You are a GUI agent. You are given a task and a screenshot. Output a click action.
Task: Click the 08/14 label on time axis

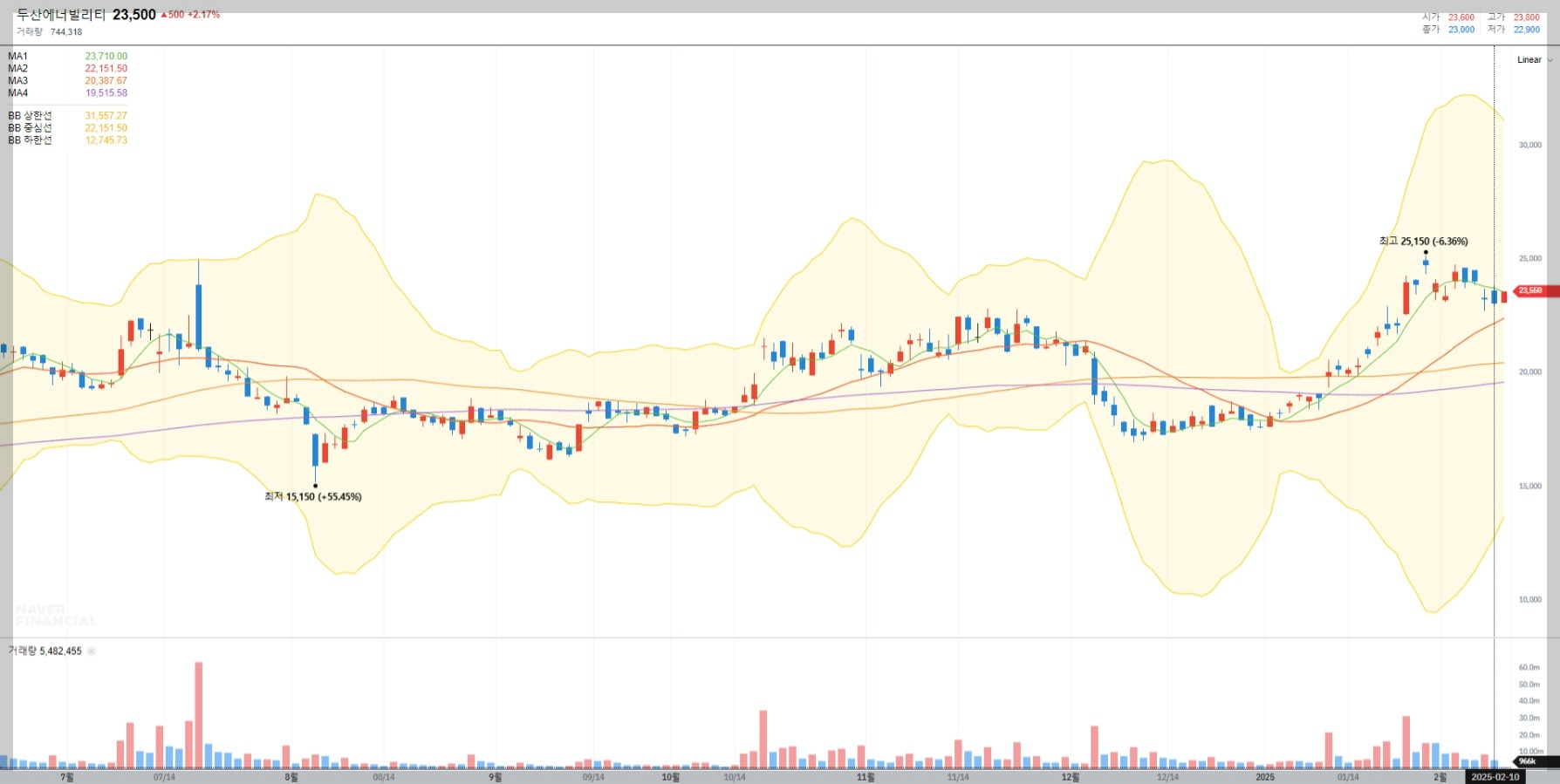coord(384,777)
